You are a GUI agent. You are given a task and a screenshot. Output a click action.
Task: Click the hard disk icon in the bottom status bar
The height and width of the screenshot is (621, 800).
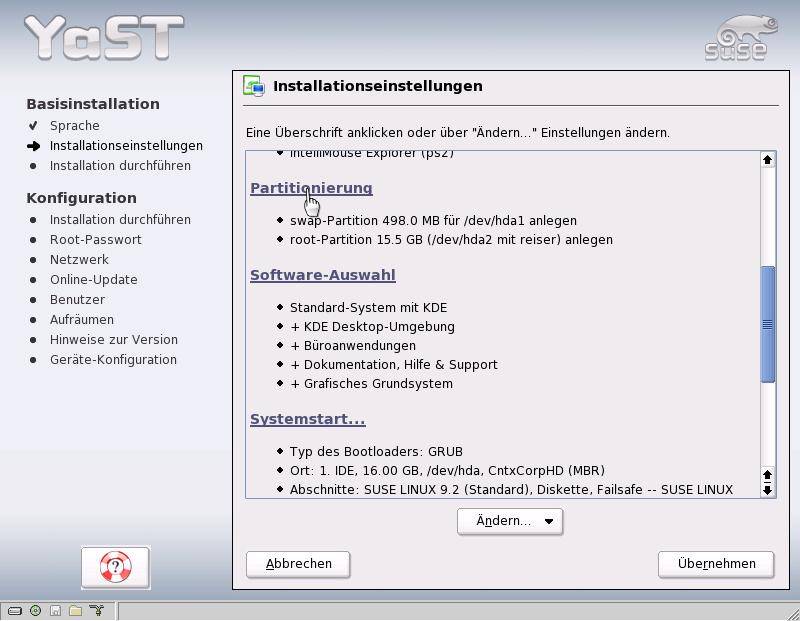15,610
